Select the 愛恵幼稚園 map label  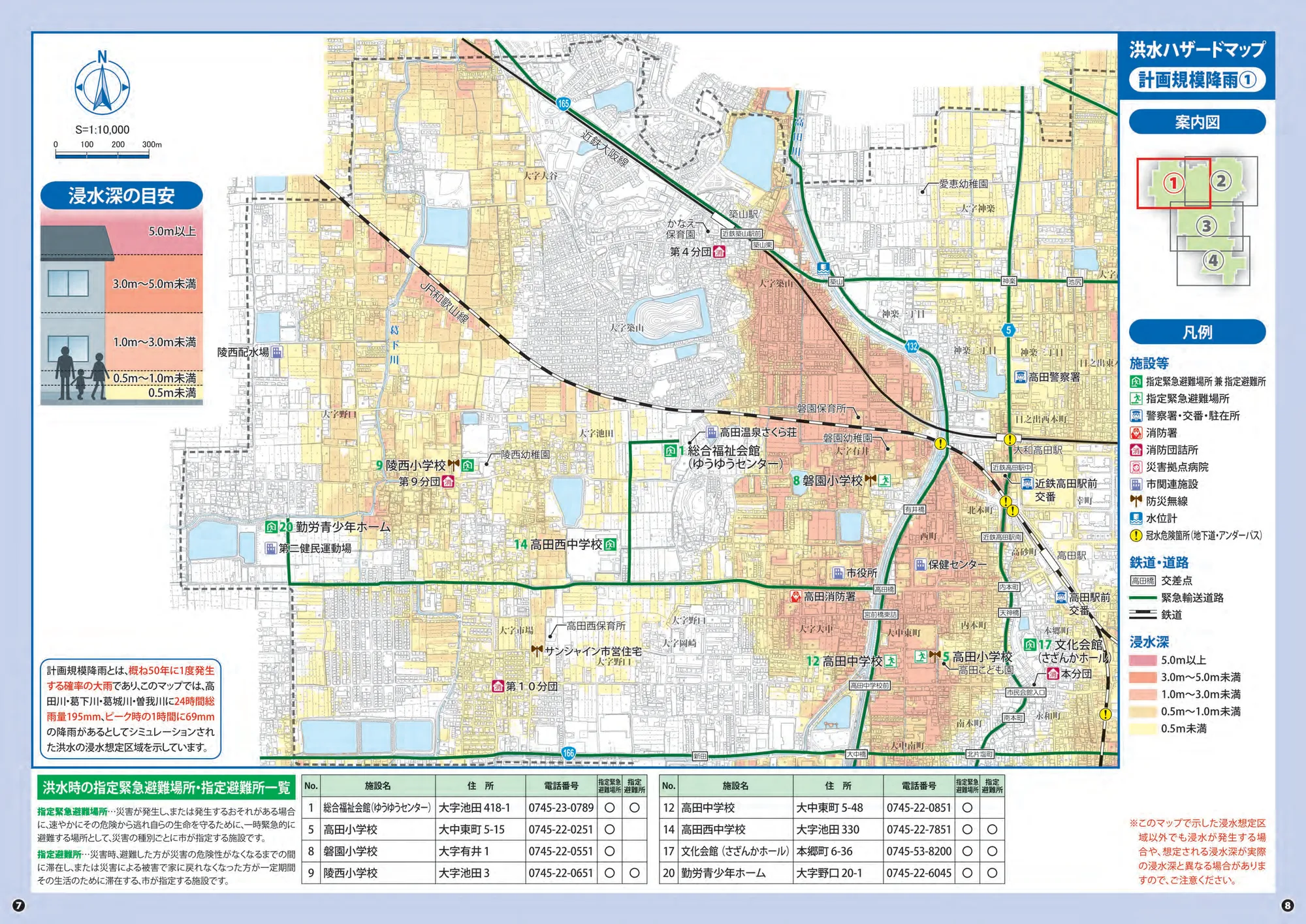coord(963,184)
